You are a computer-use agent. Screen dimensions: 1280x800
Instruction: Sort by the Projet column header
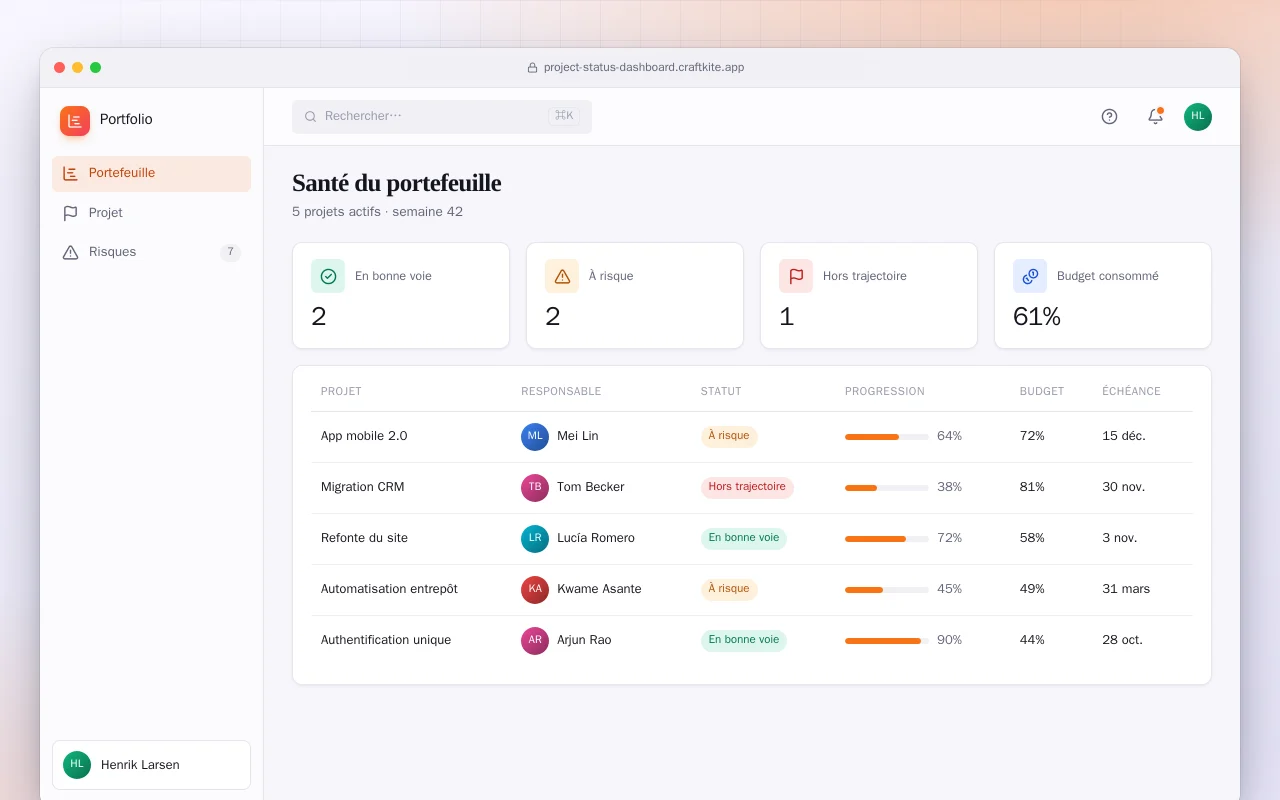click(341, 391)
